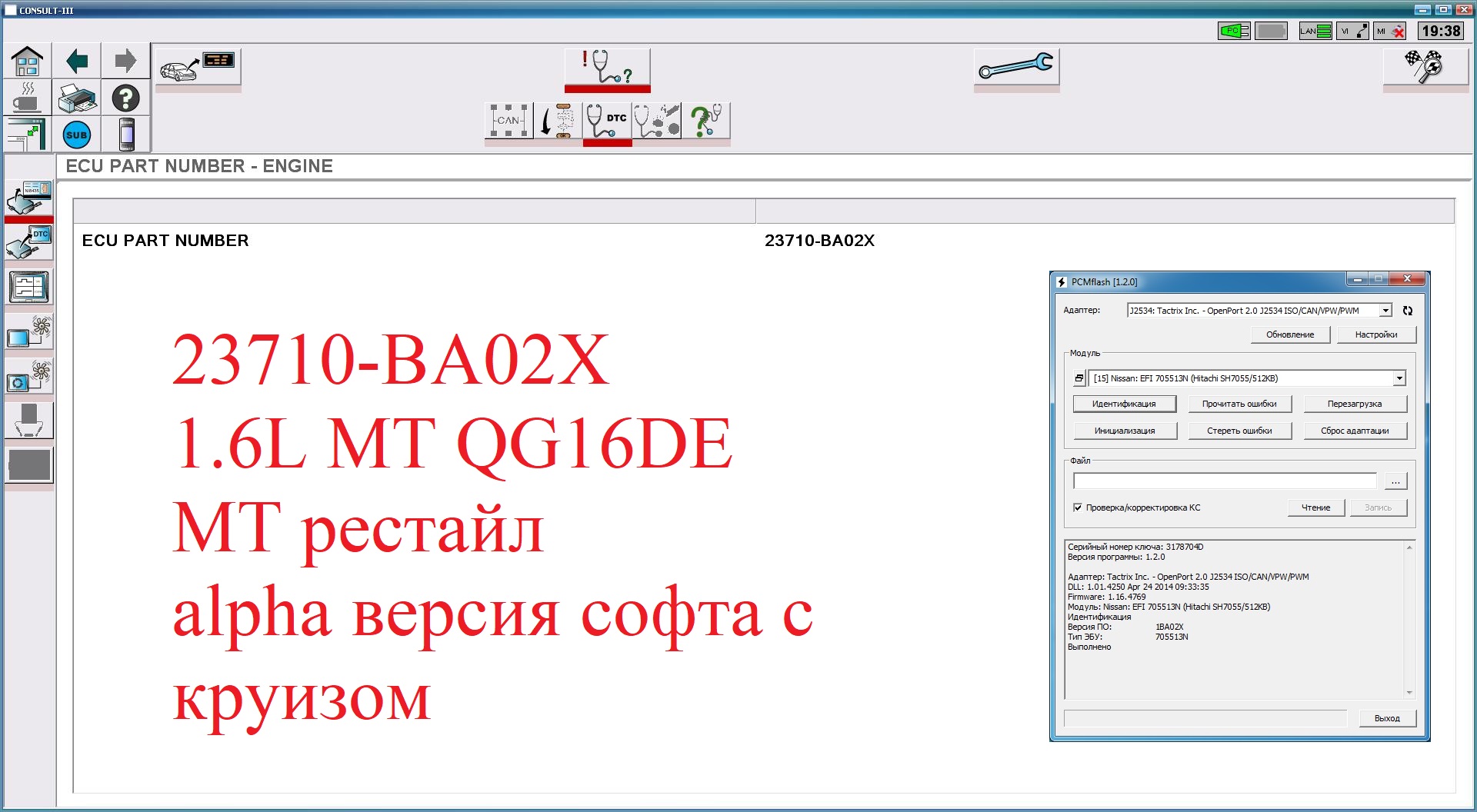Click the gray forward arrow
Image resolution: width=1477 pixels, height=812 pixels.
pos(125,61)
